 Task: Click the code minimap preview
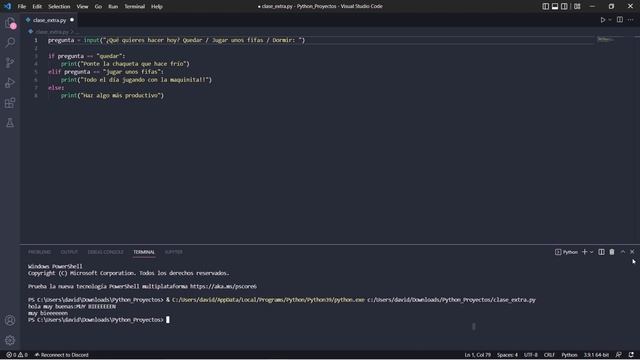[x=606, y=40]
